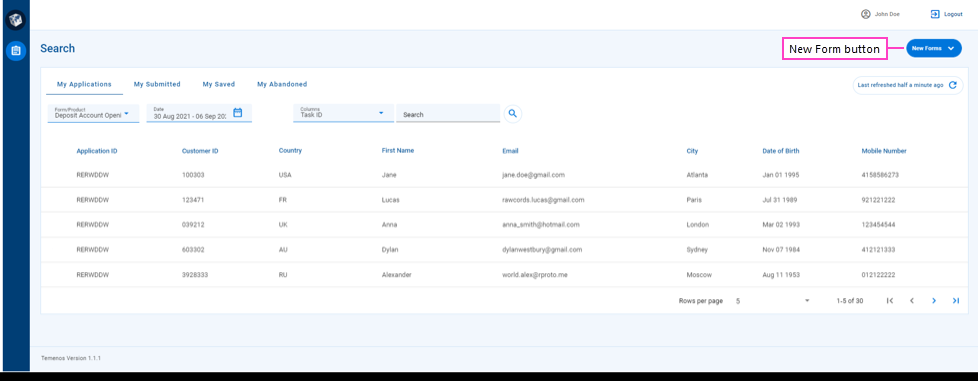
Task: Click the Search text input field
Action: click(448, 113)
